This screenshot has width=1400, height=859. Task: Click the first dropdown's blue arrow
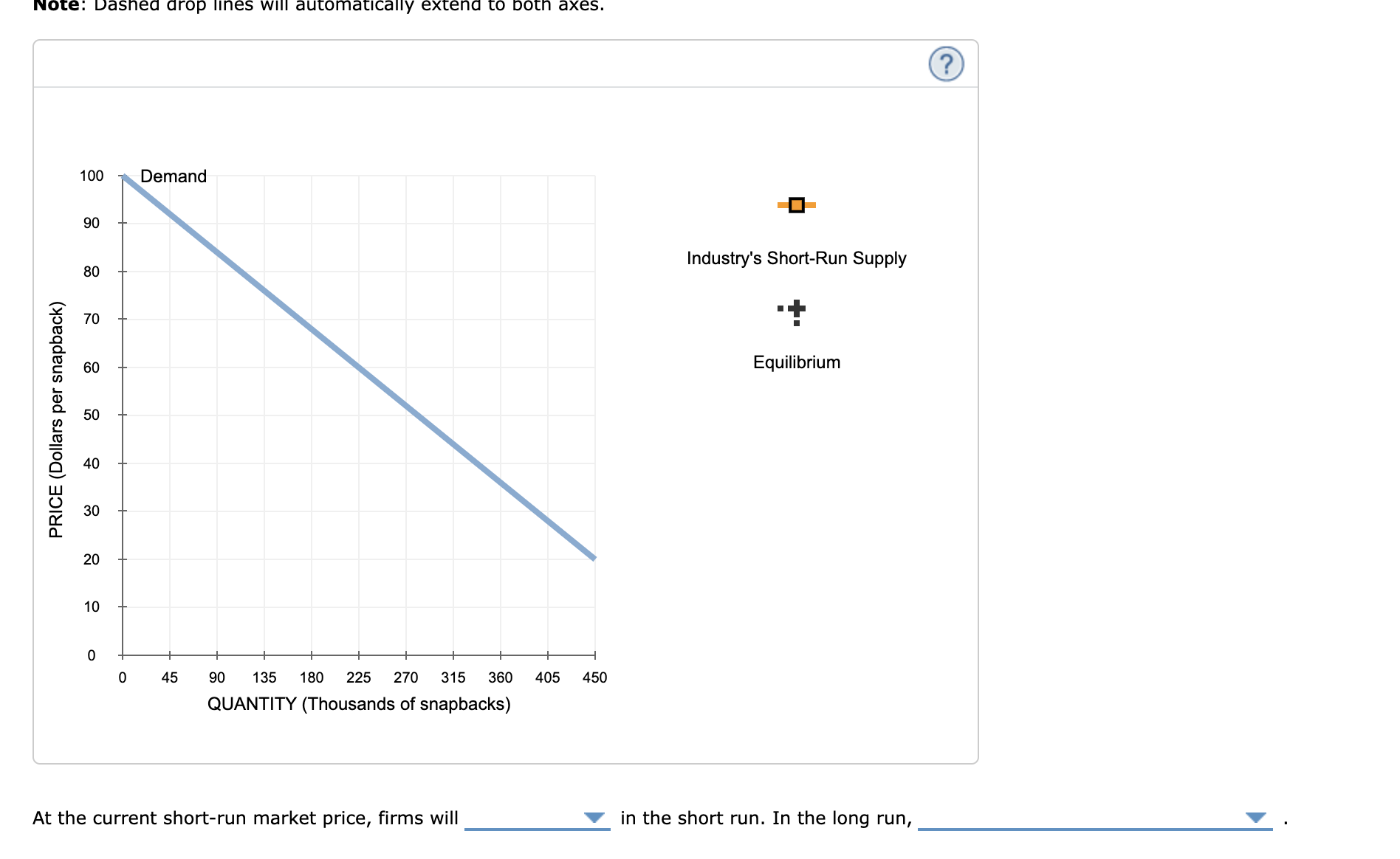coord(595,818)
